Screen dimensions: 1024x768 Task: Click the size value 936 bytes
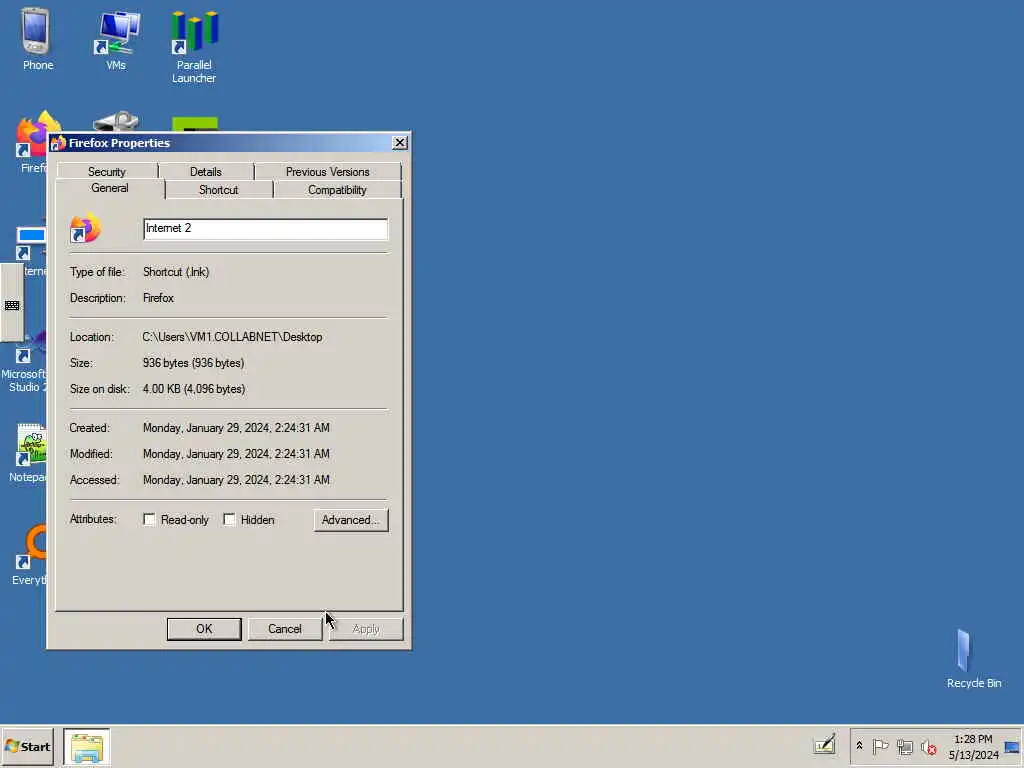point(193,363)
